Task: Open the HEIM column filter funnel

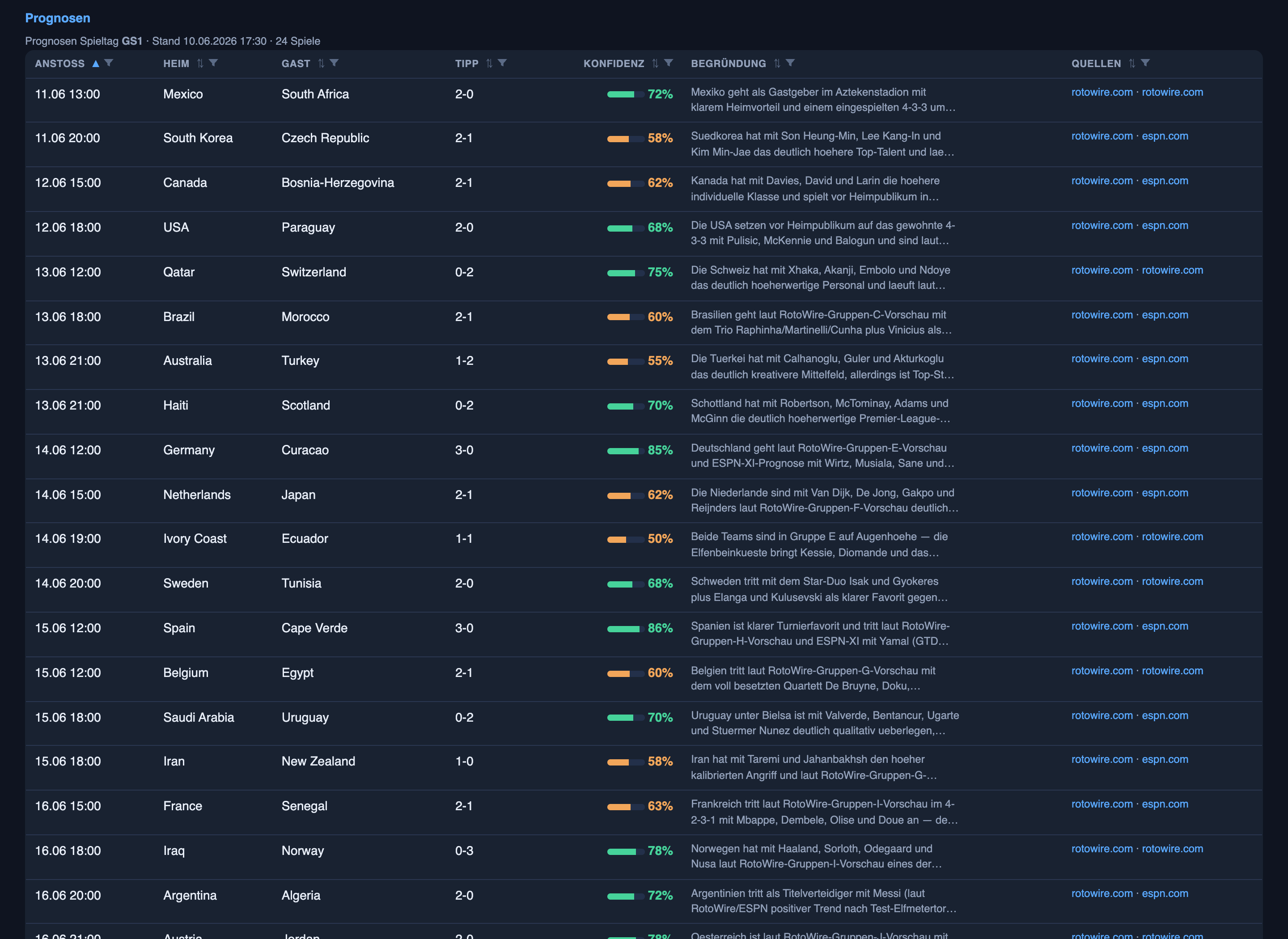Action: click(x=213, y=63)
